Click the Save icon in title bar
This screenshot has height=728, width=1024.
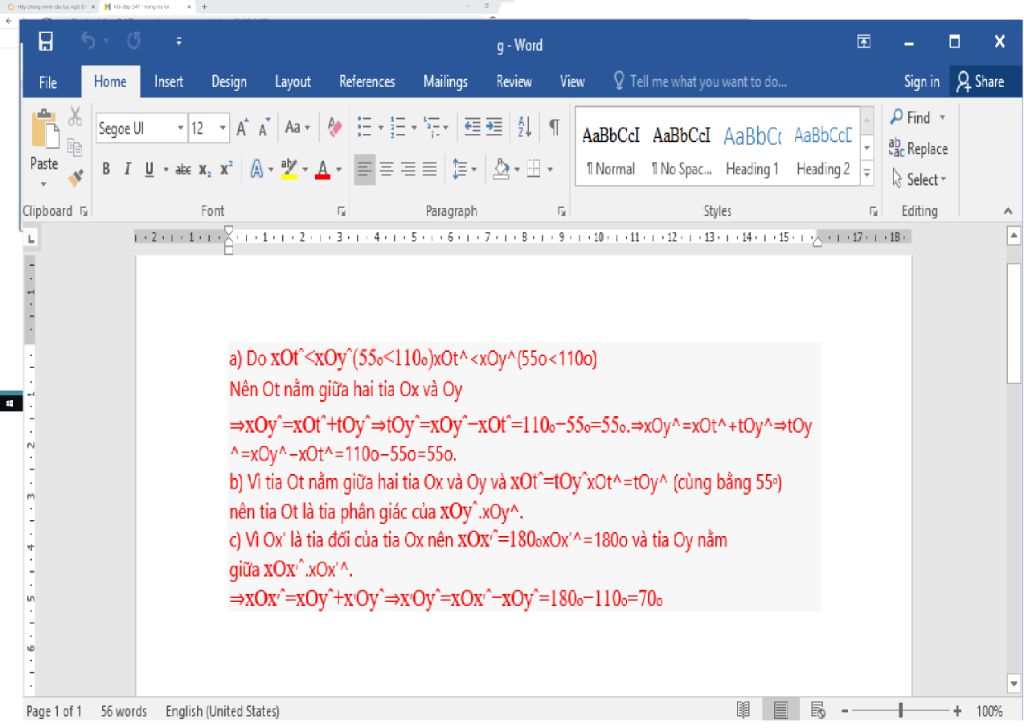pyautogui.click(x=46, y=42)
